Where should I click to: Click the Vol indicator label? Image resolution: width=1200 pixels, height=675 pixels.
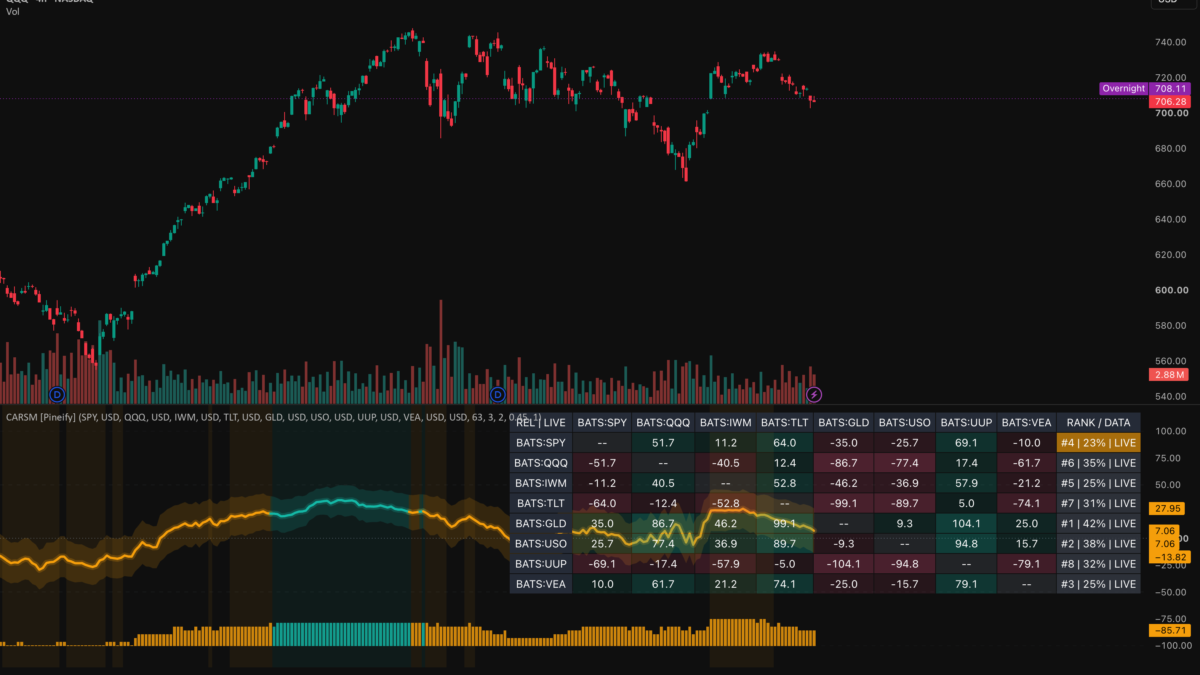tap(12, 11)
